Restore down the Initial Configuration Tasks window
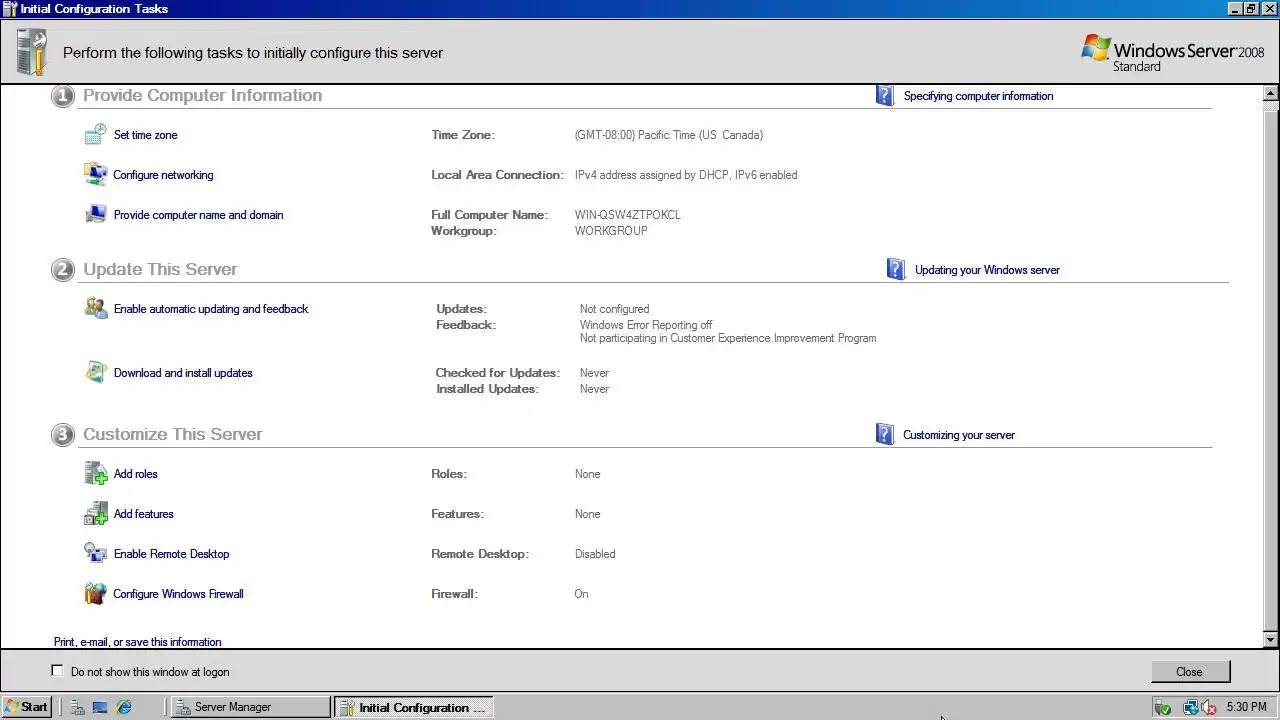This screenshot has height=720, width=1280. 1251,8
